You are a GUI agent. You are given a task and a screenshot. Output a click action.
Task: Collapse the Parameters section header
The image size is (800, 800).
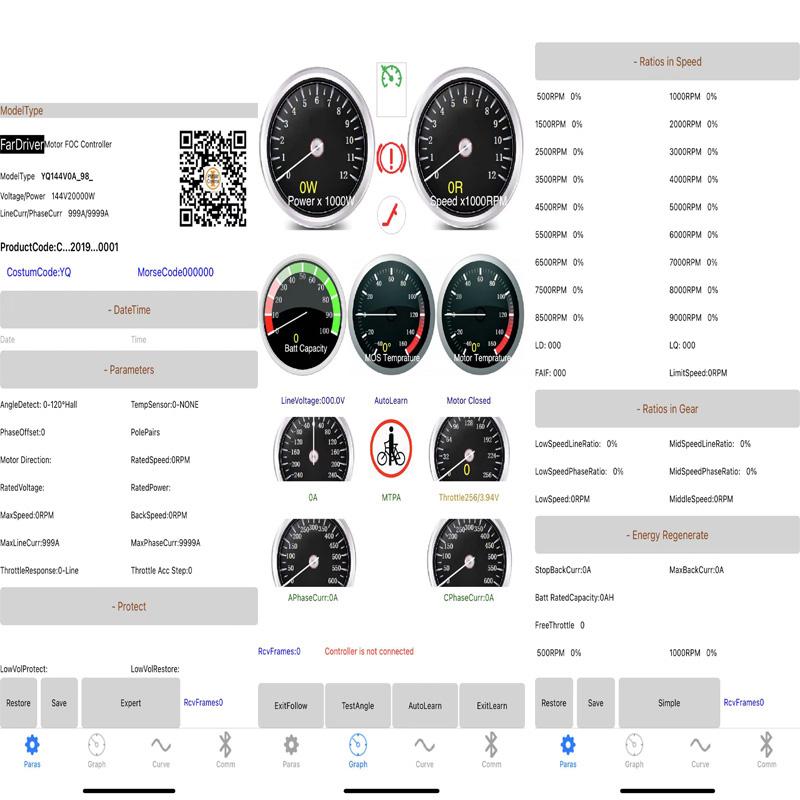pyautogui.click(x=129, y=369)
